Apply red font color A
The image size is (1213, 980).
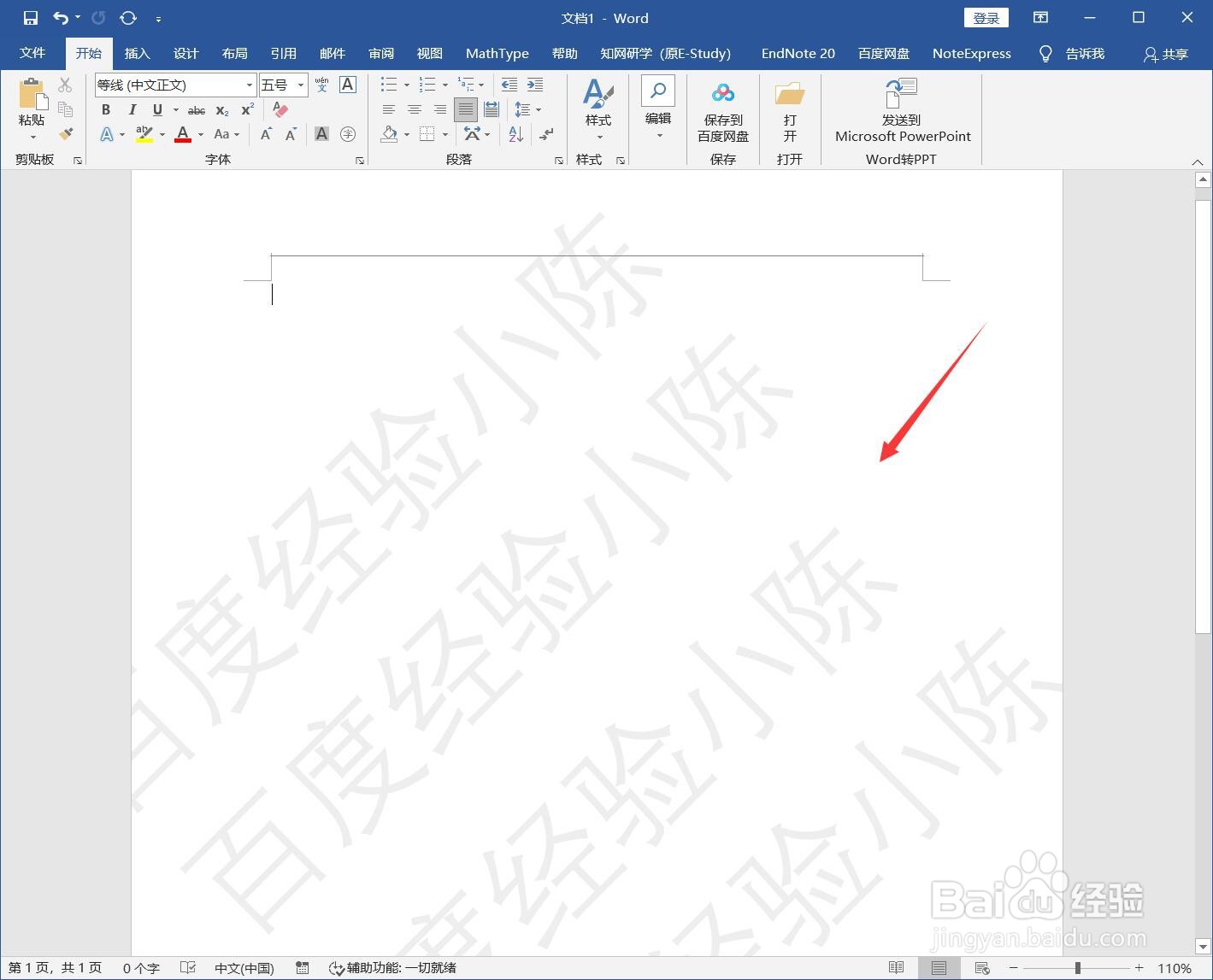[183, 134]
